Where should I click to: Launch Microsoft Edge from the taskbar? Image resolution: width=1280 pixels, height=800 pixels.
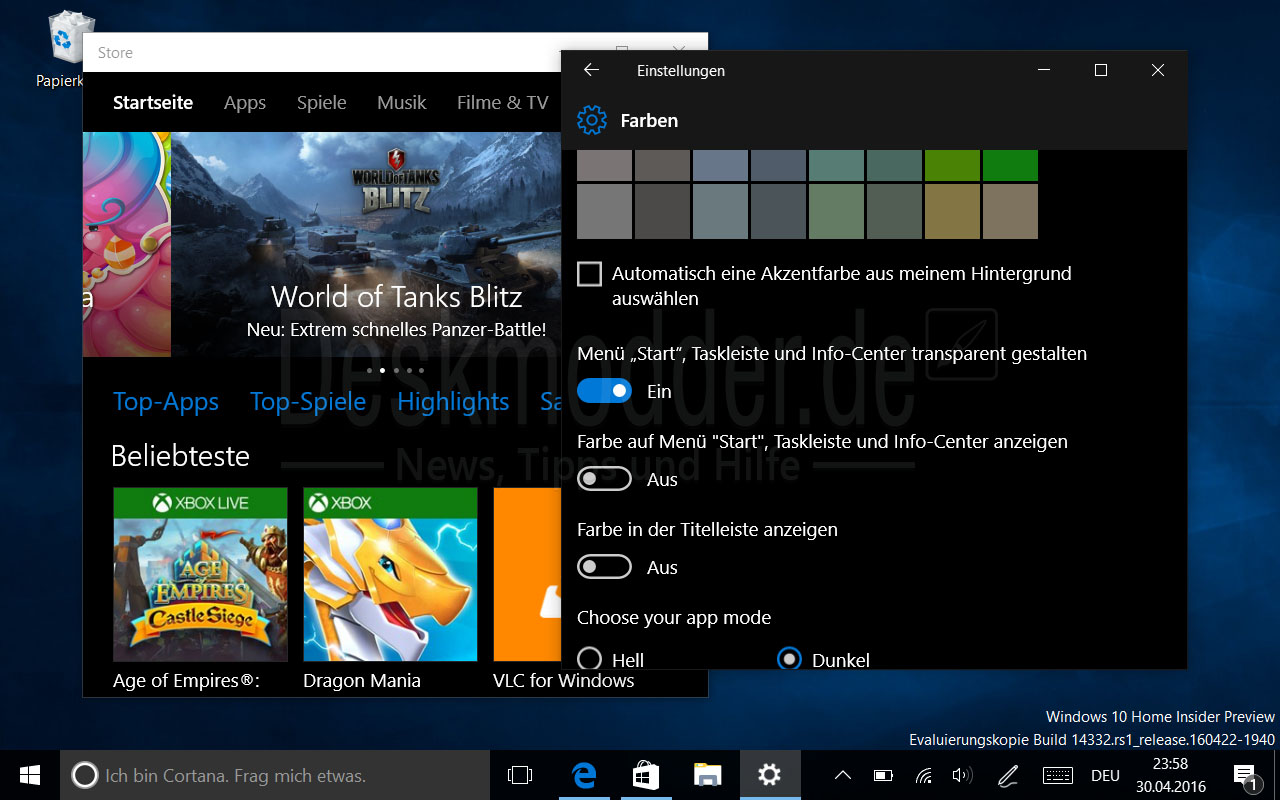click(x=584, y=775)
